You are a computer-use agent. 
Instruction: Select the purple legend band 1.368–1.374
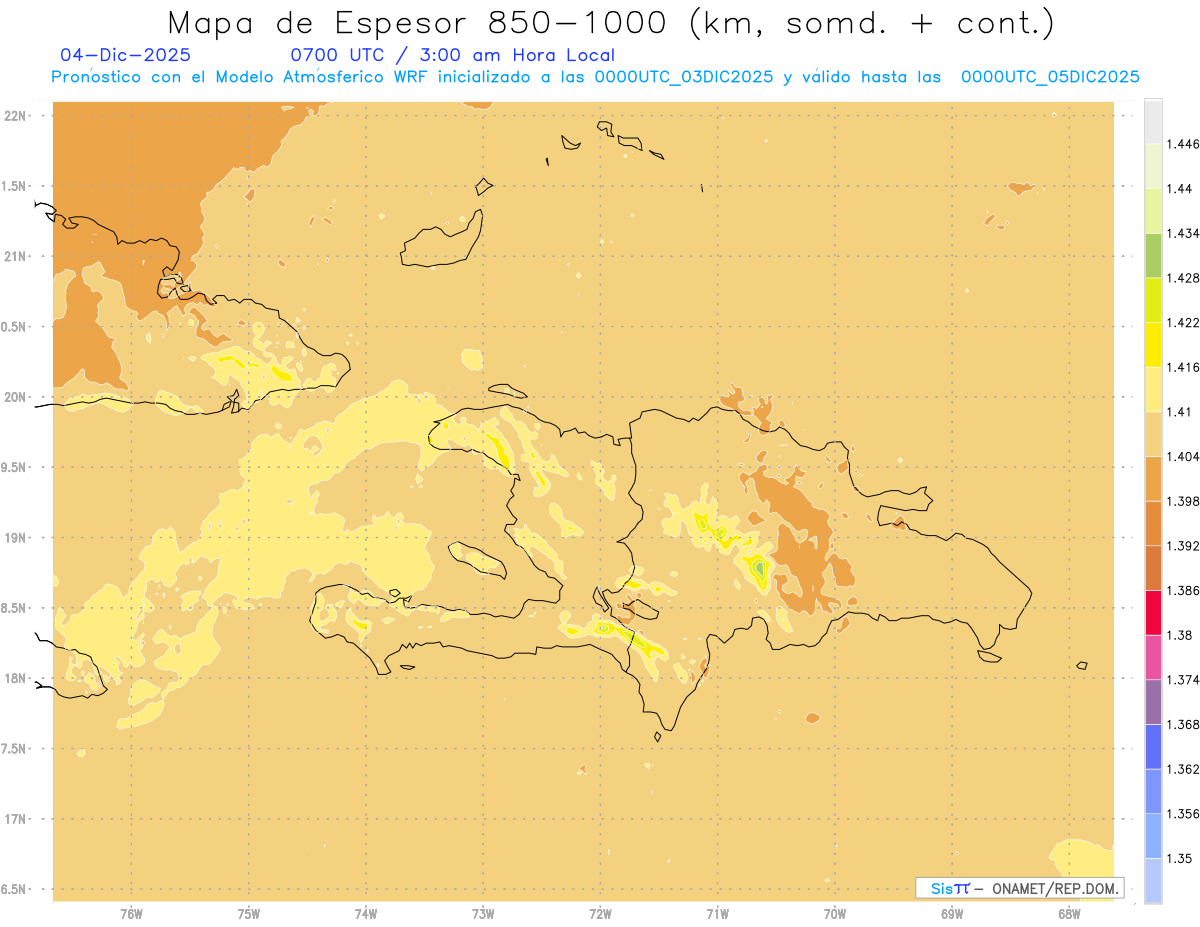1153,702
